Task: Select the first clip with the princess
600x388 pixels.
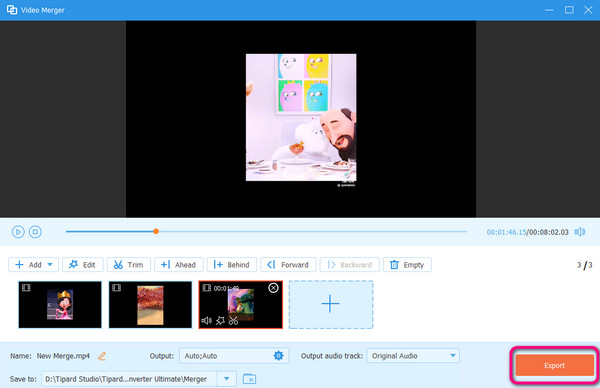Action: coord(60,305)
